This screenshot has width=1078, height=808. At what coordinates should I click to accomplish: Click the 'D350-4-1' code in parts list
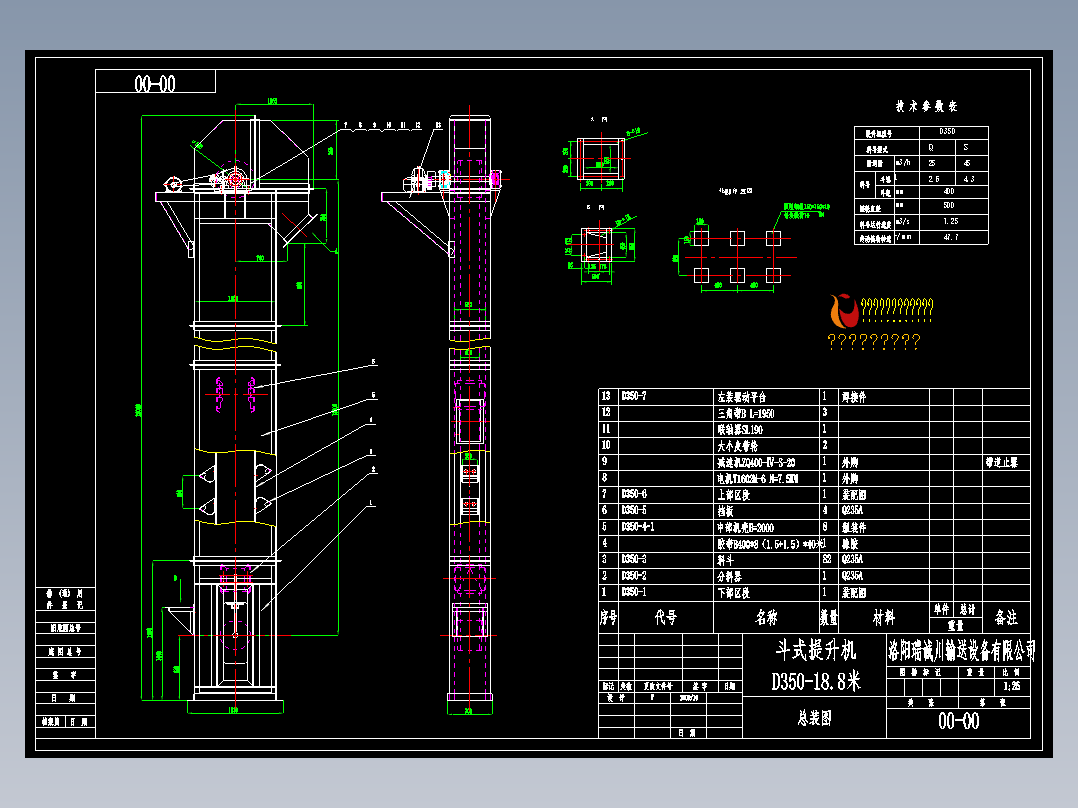point(638,527)
